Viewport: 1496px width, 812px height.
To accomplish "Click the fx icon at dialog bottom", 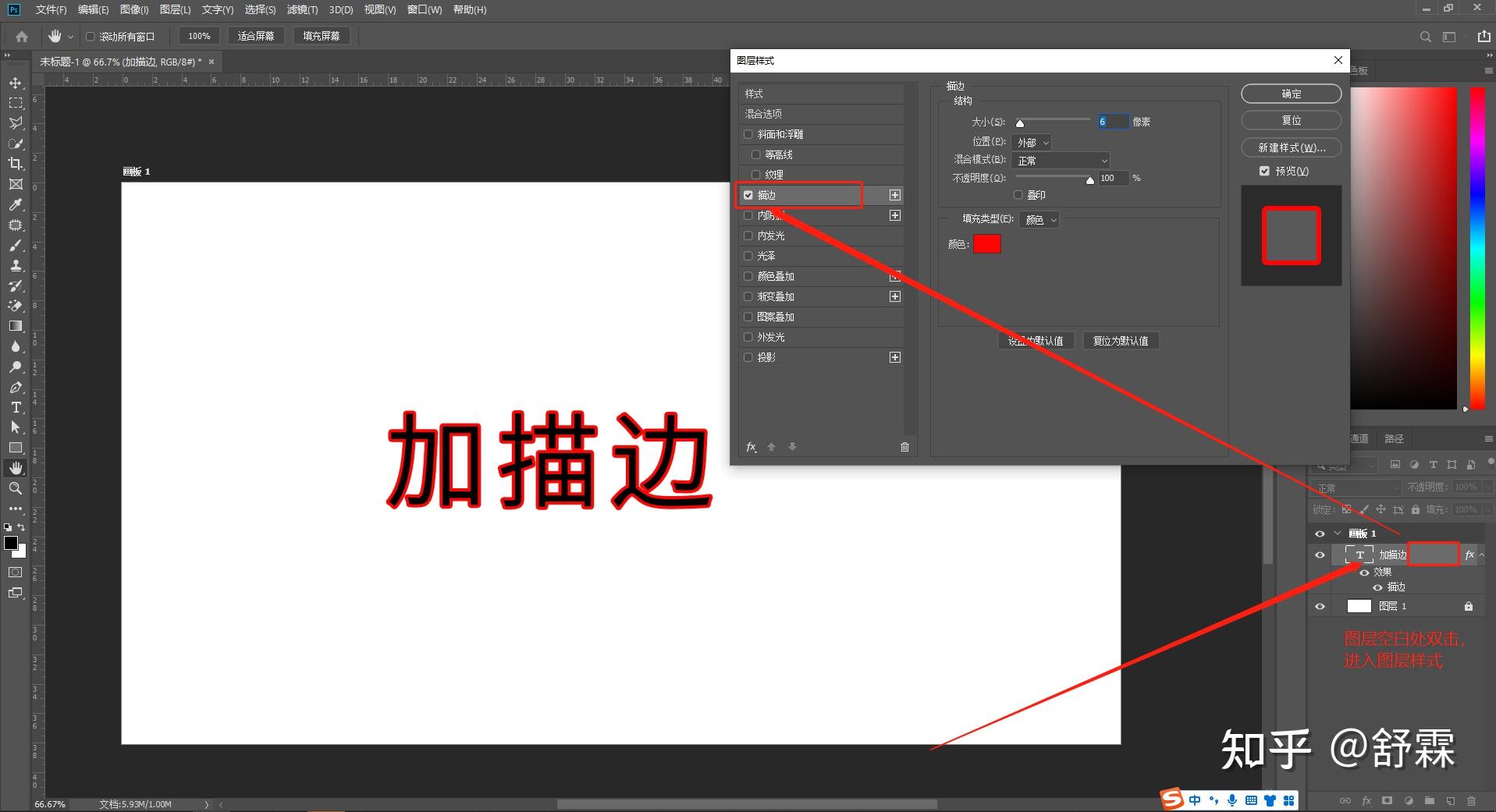I will 750,446.
